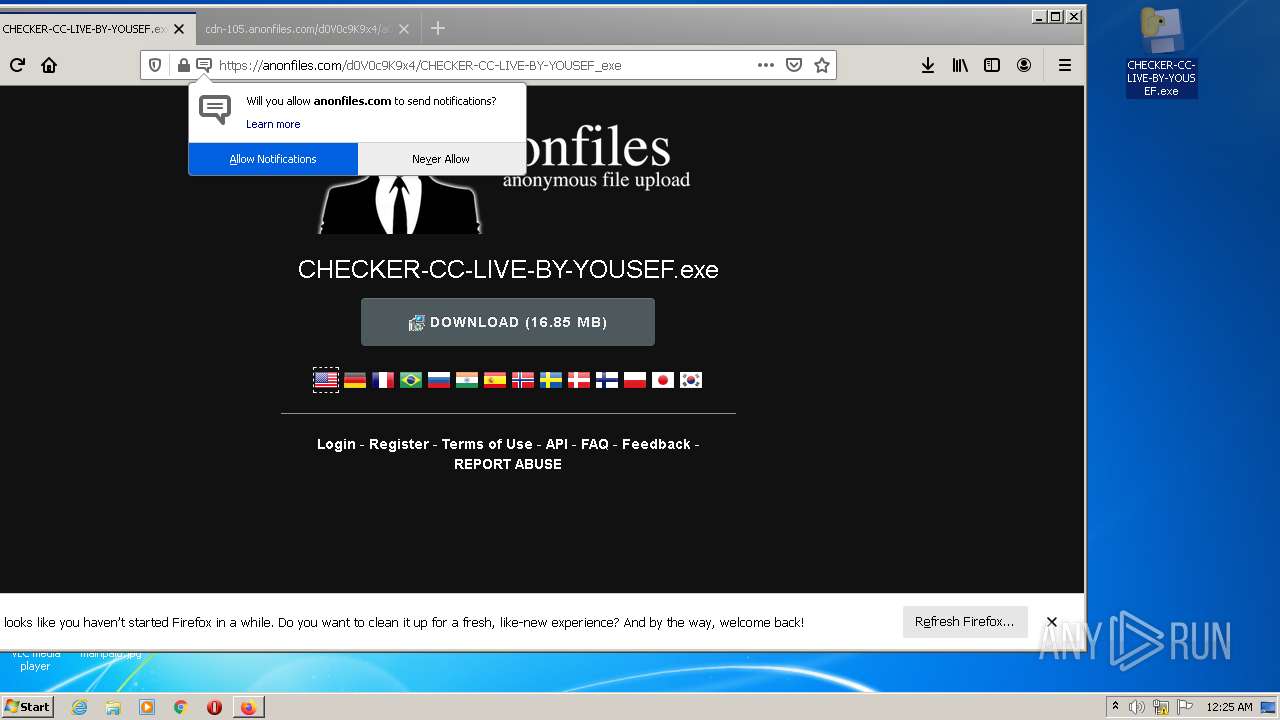Open volume speaker tray icon
Viewport: 1280px width, 720px height.
pyautogui.click(x=1137, y=707)
